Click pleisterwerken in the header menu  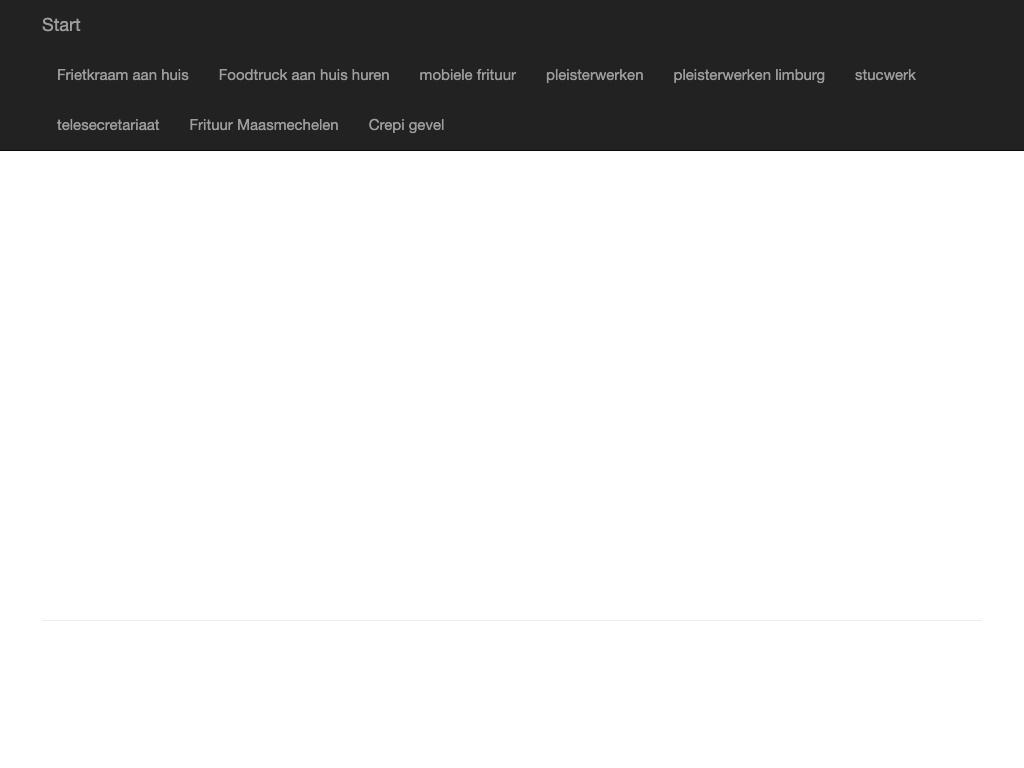594,75
